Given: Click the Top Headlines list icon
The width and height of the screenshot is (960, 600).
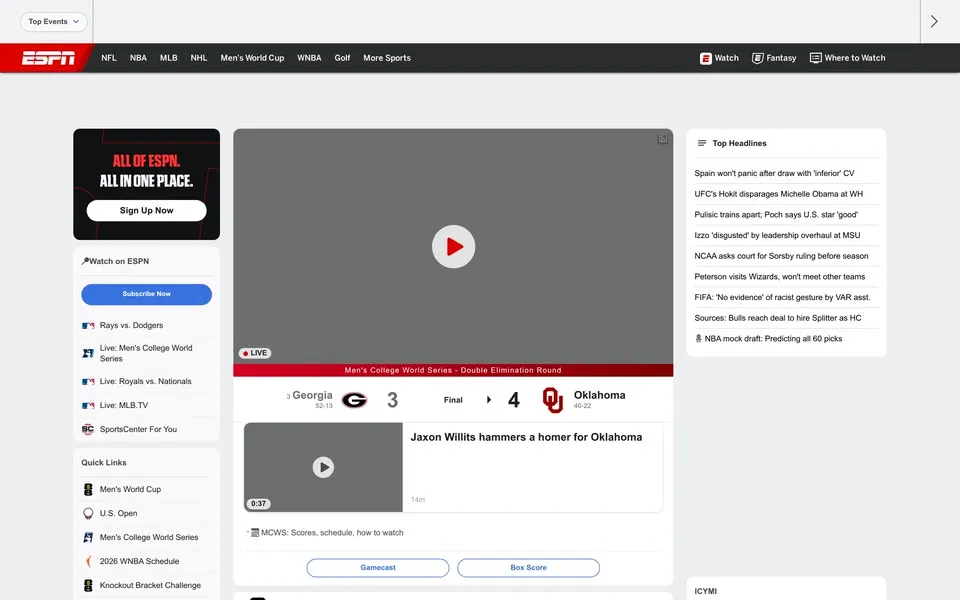Looking at the screenshot, I should [702, 143].
